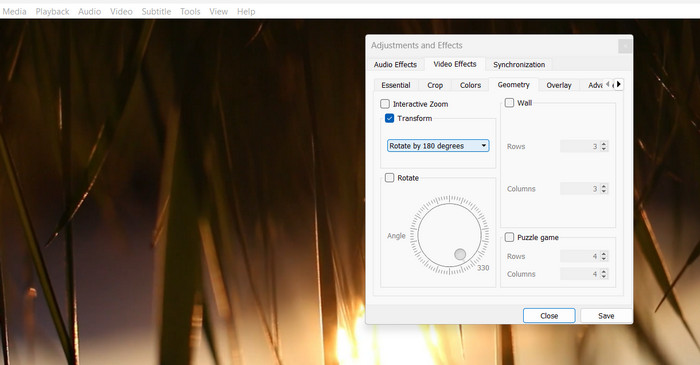Open the Rotate by 180 degrees dropdown
The height and width of the screenshot is (365, 700).
[x=438, y=146]
